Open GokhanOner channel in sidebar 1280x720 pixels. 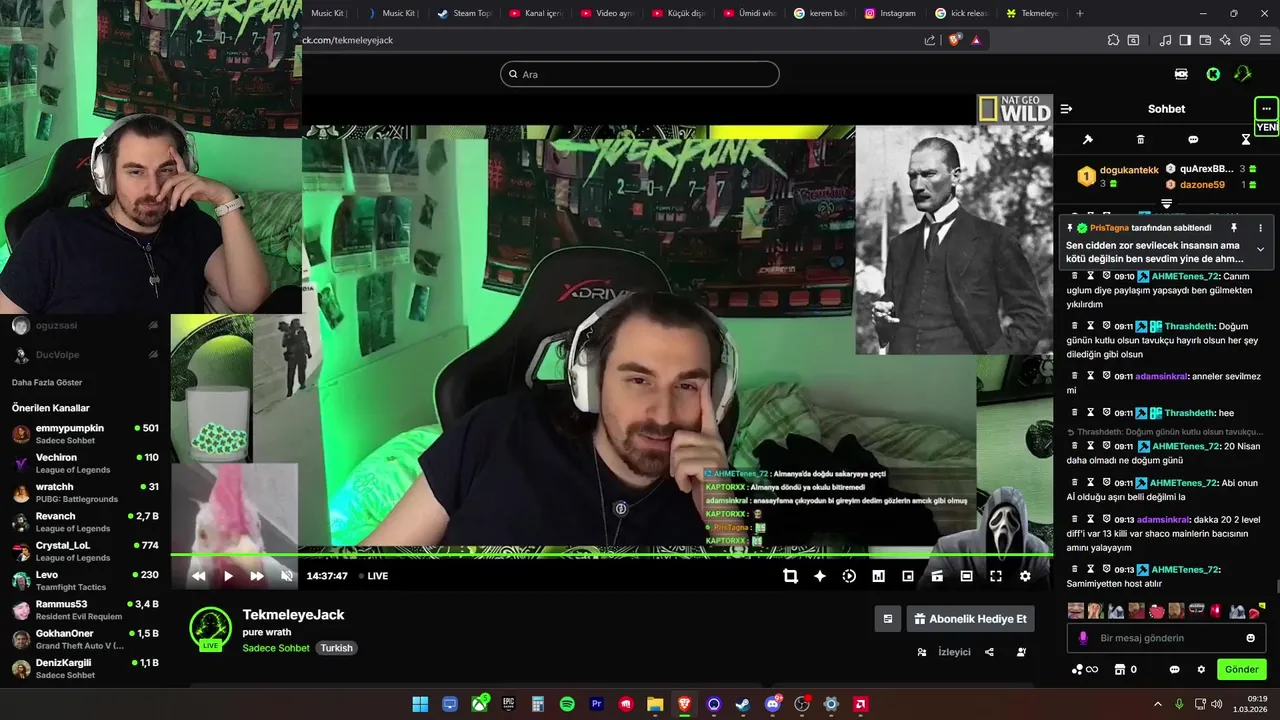pyautogui.click(x=85, y=639)
